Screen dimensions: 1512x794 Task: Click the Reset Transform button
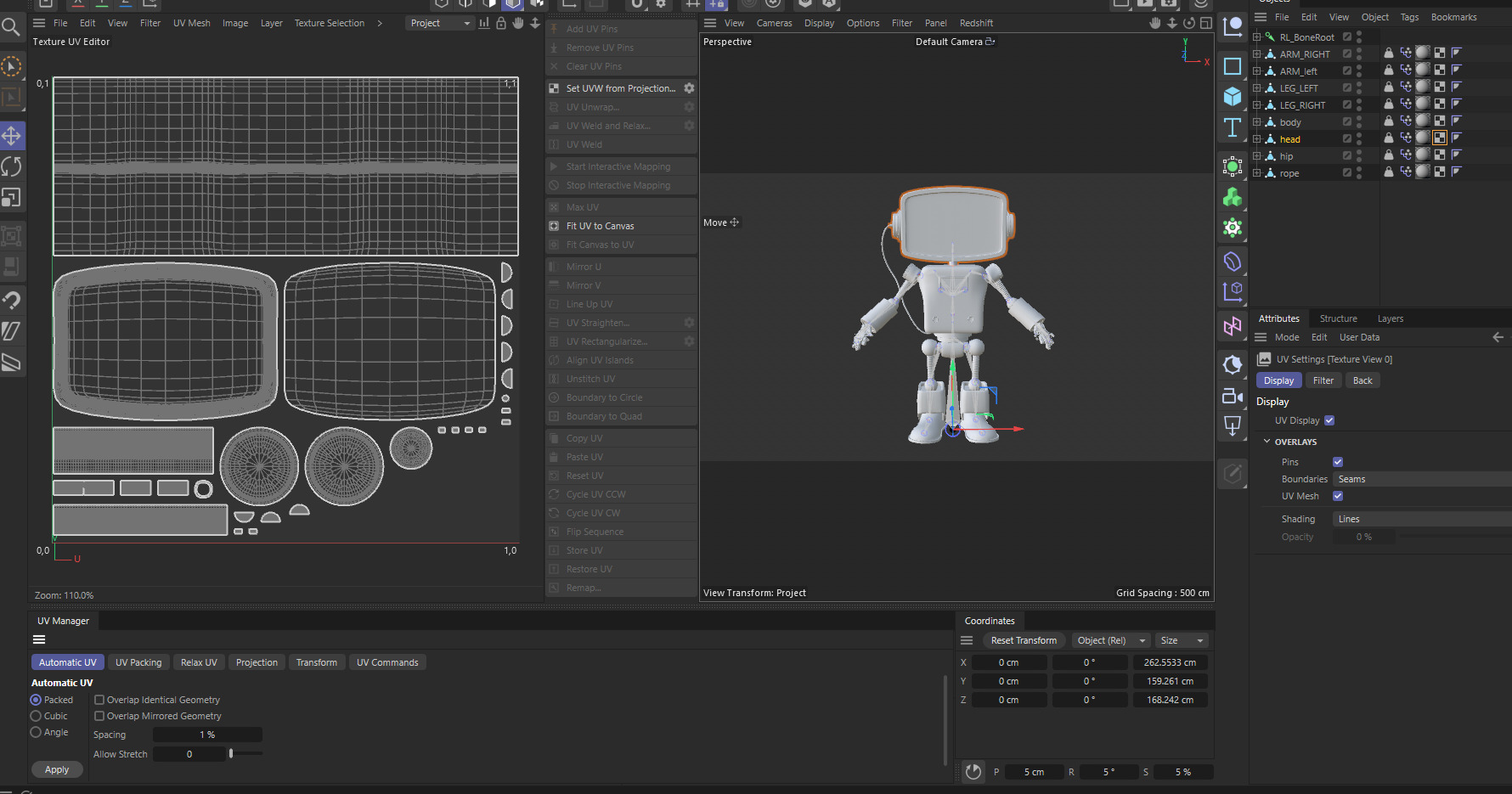(1024, 640)
